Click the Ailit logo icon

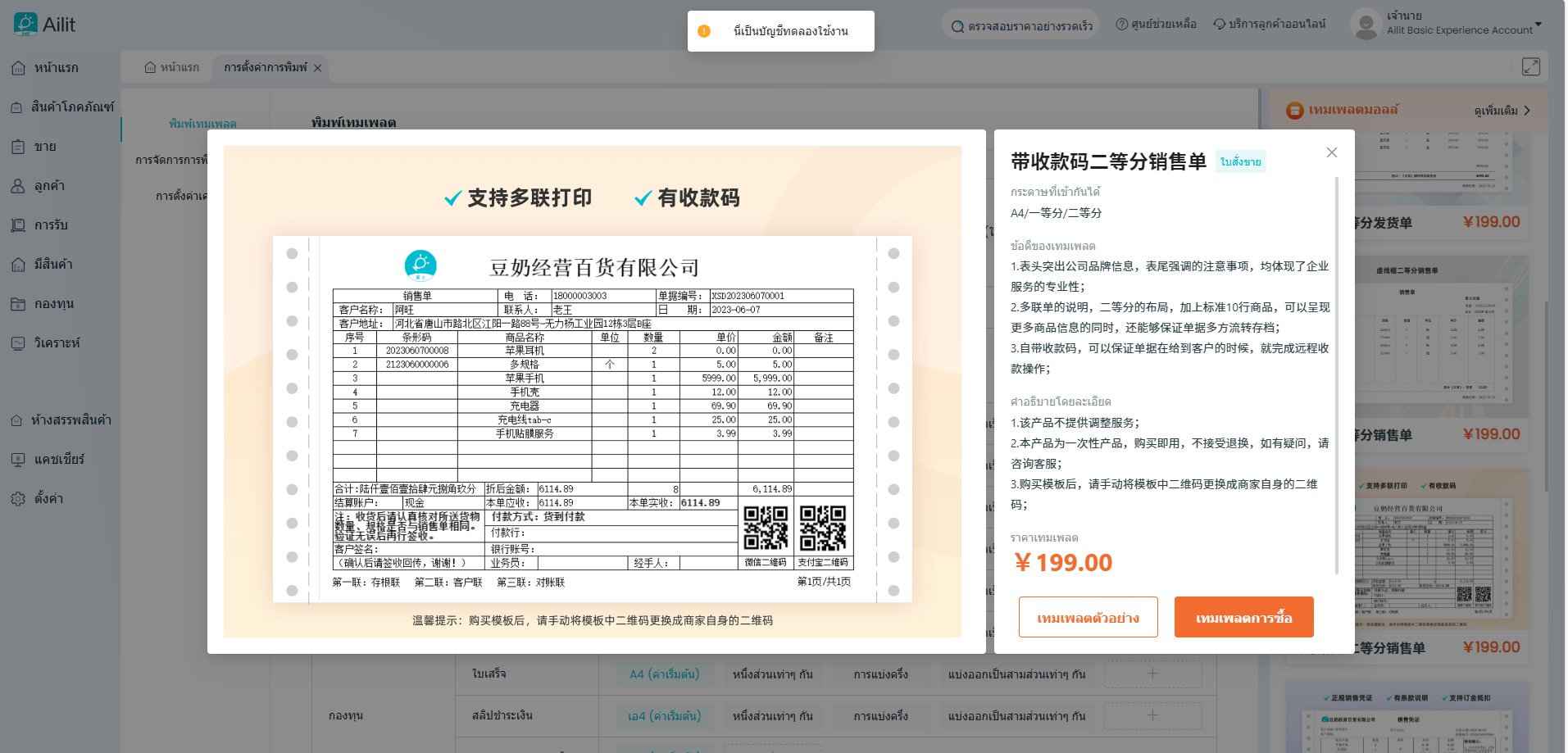(x=25, y=25)
